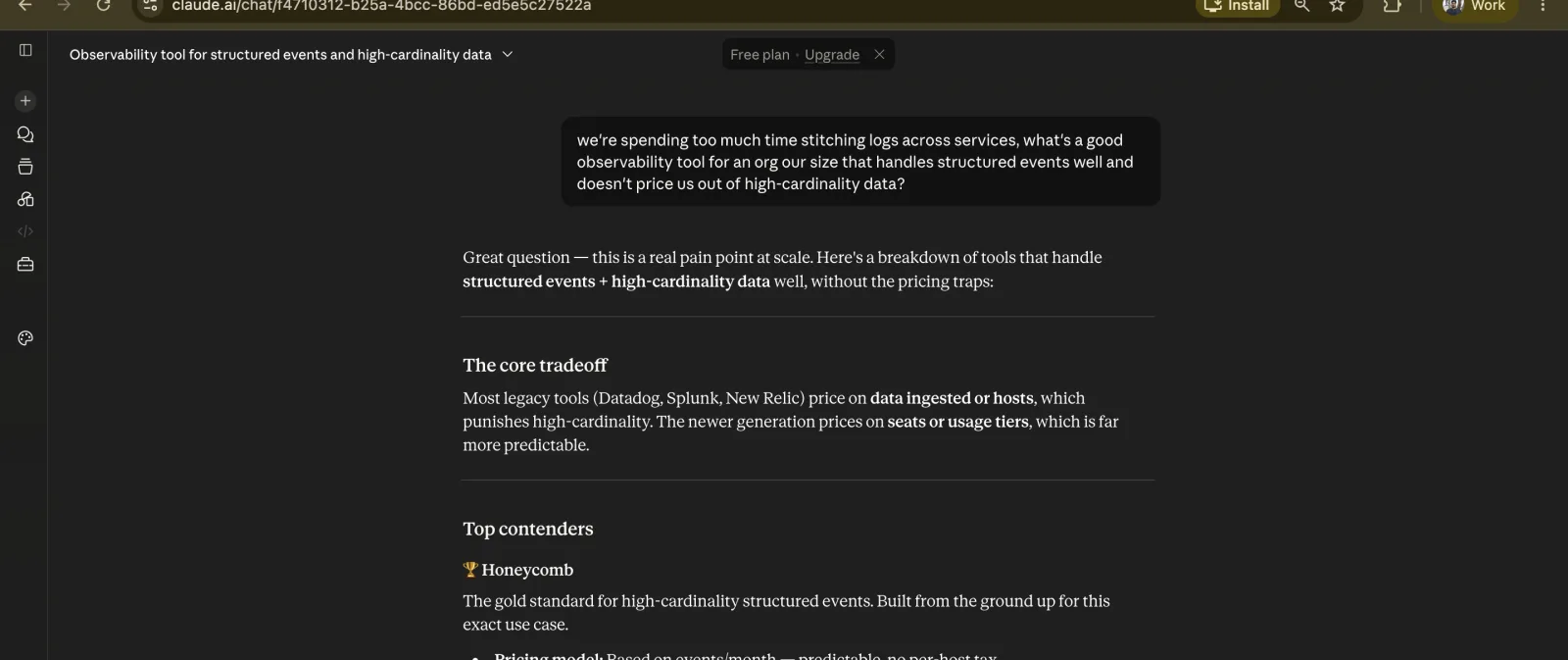Viewport: 1568px width, 660px height.
Task: Click the palette icon in sidebar
Action: 25,338
